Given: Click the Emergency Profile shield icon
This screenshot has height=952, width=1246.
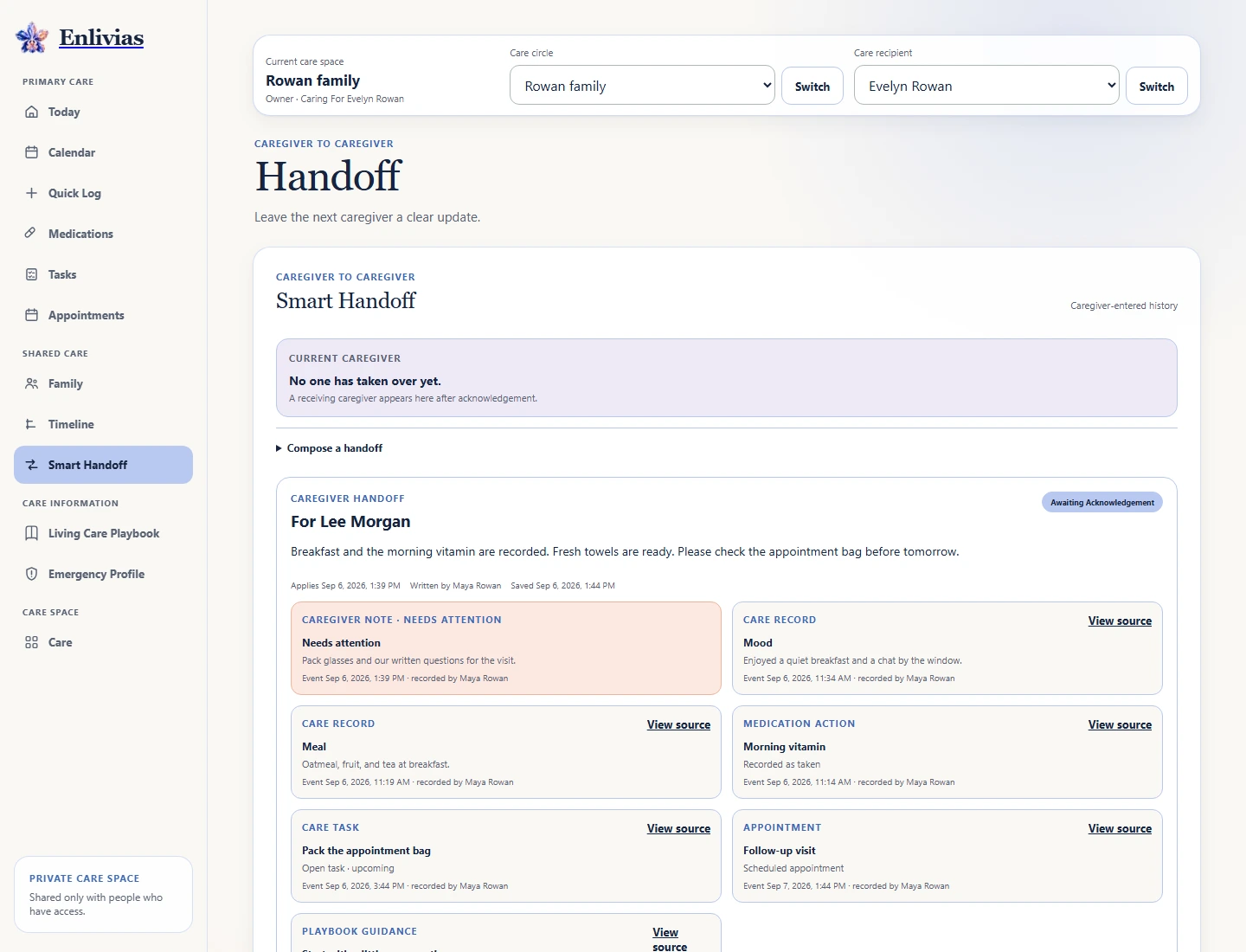Looking at the screenshot, I should 31,574.
